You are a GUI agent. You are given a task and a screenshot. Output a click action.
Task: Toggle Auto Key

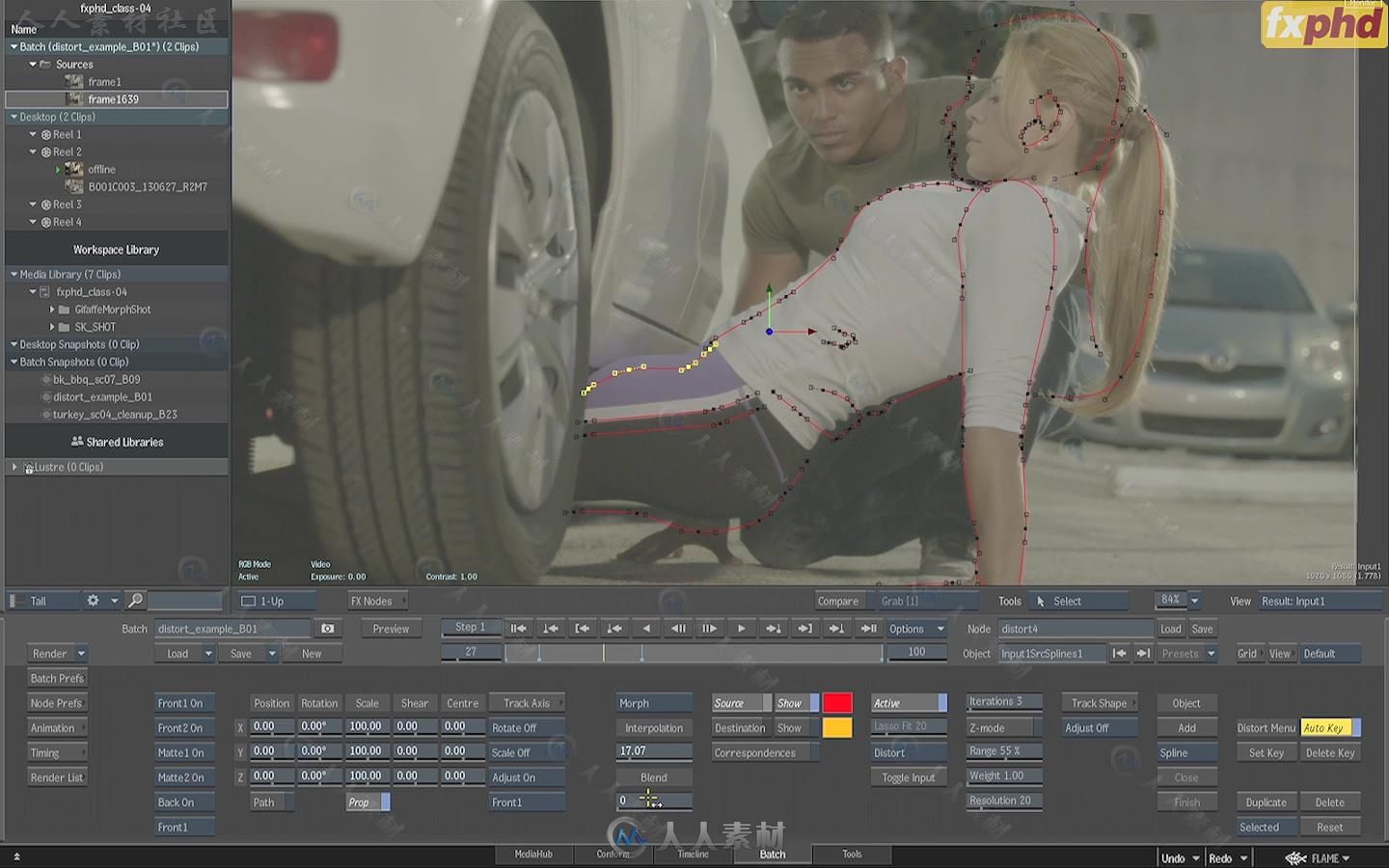point(1330,728)
